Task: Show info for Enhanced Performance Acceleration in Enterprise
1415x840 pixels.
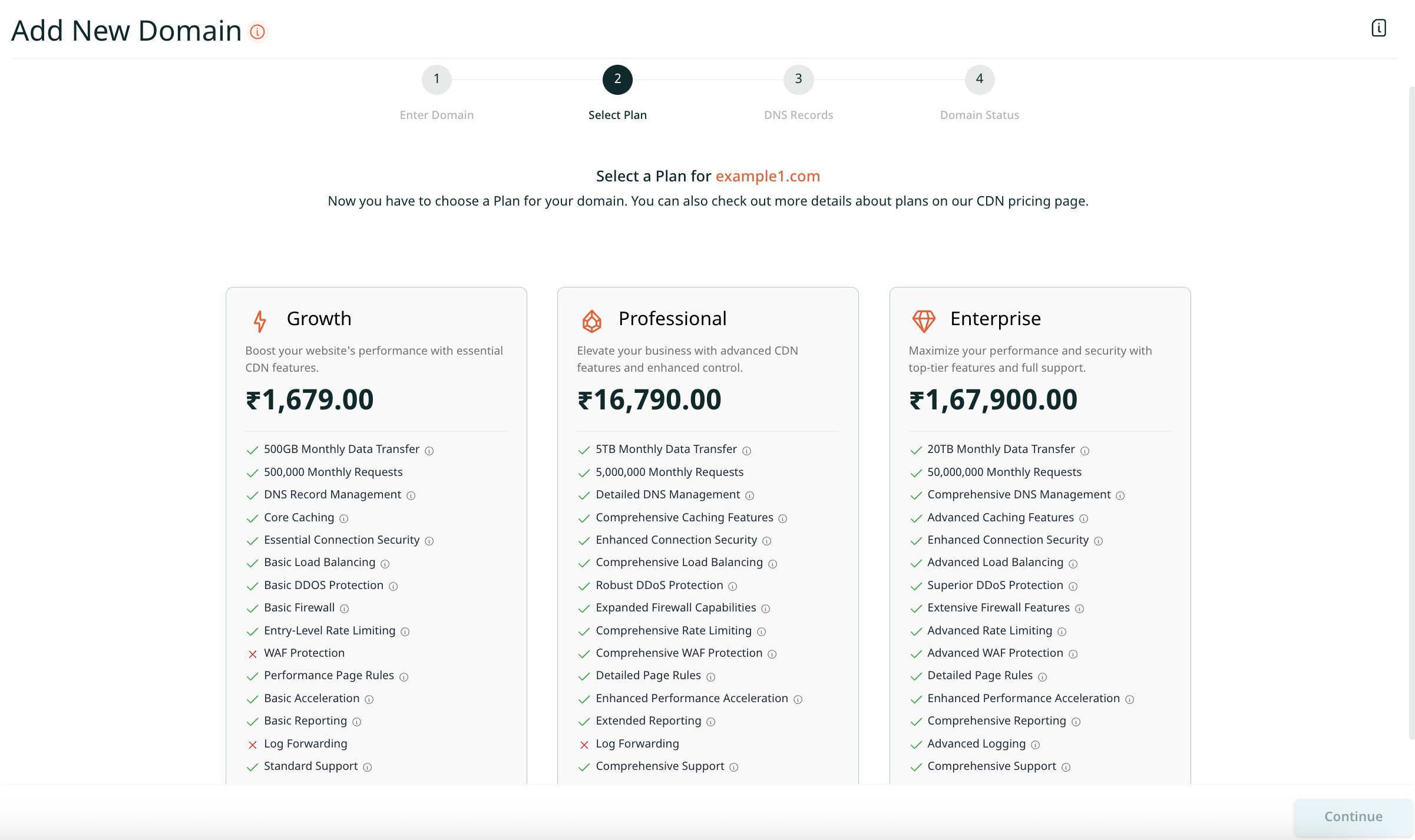Action: click(1129, 700)
